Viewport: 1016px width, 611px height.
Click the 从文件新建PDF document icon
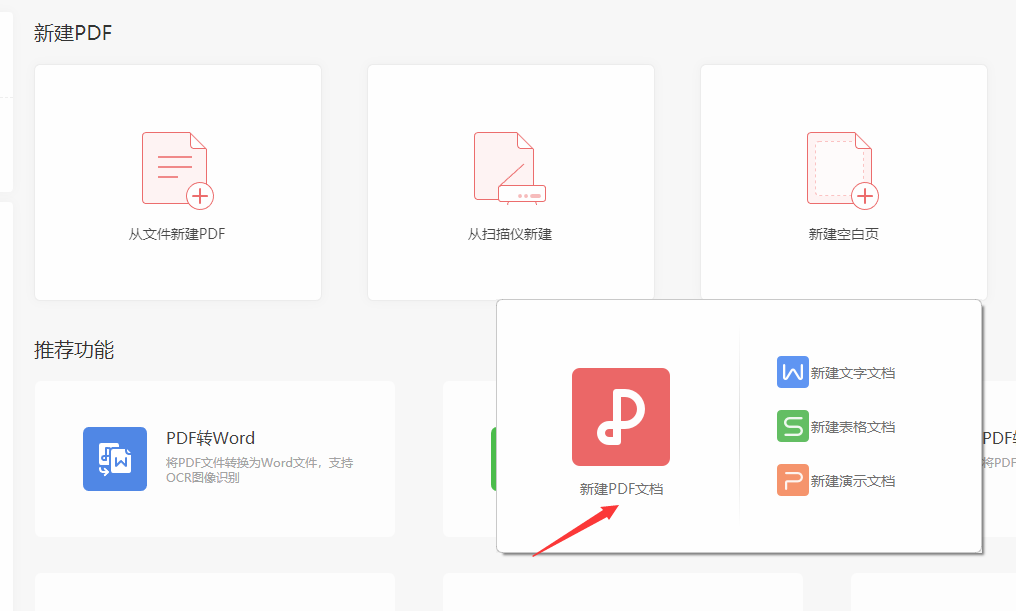tap(177, 170)
